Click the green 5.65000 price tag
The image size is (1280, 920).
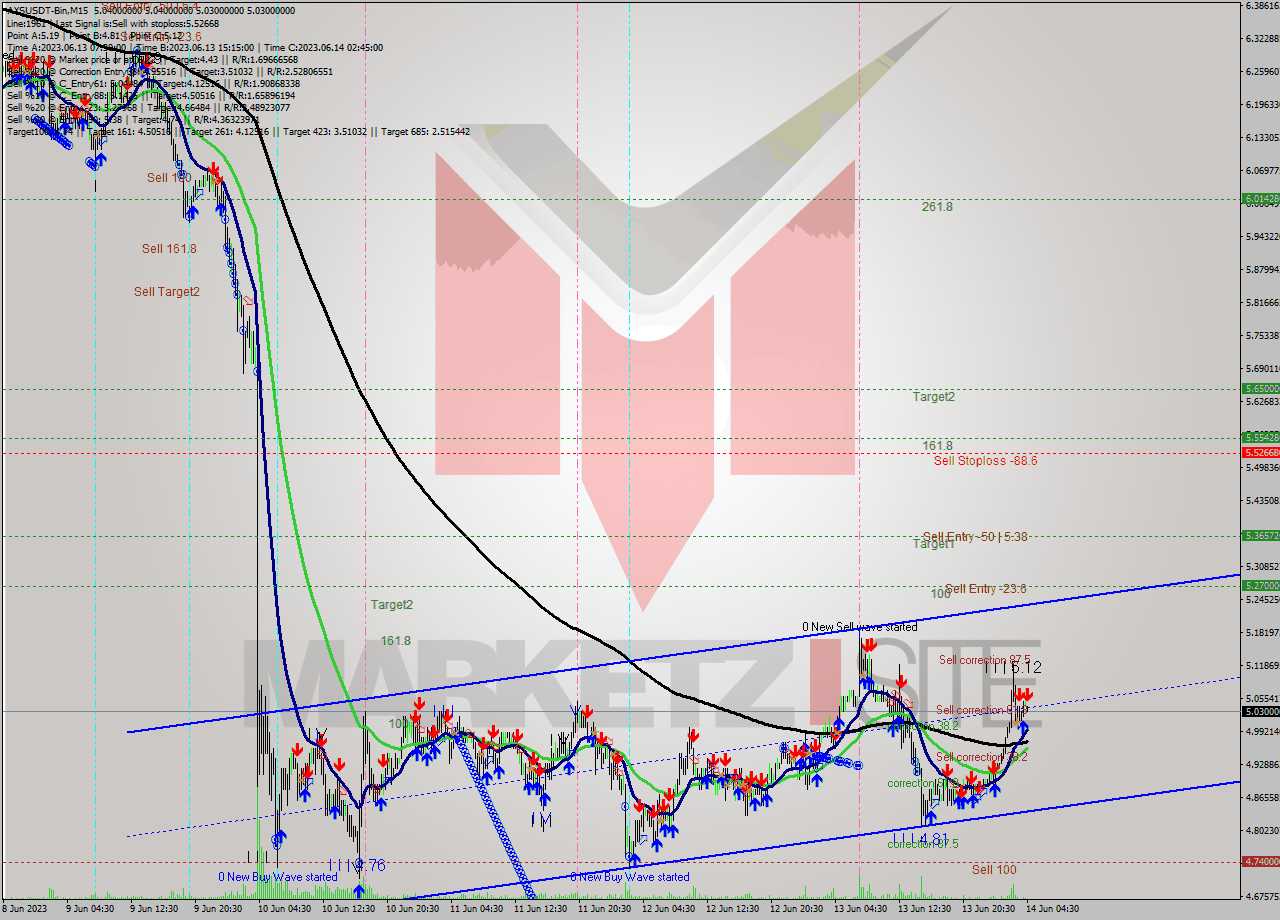[x=1260, y=388]
